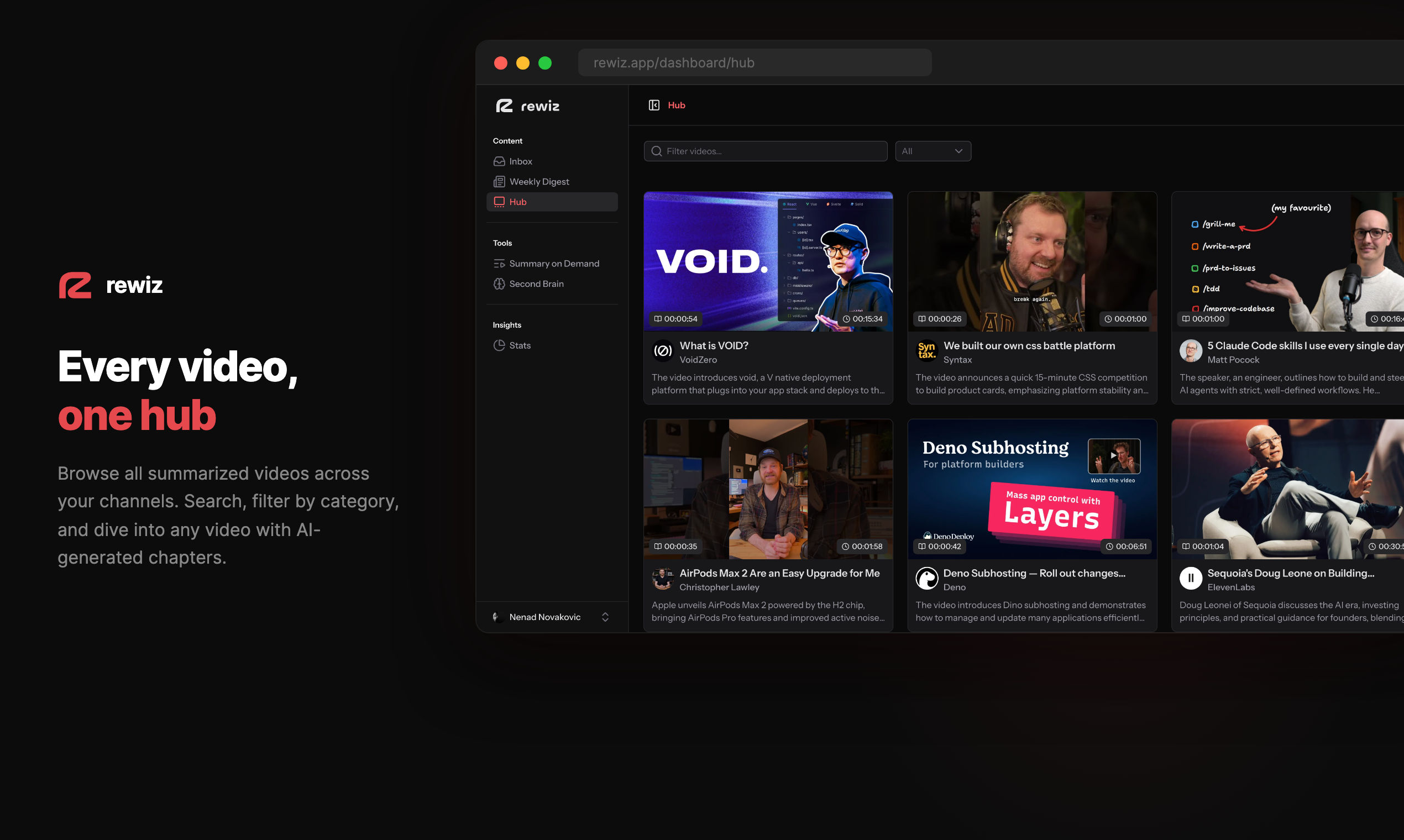Toggle the sidebar collapse icon beside Hub
The width and height of the screenshot is (1404, 840).
tap(654, 106)
